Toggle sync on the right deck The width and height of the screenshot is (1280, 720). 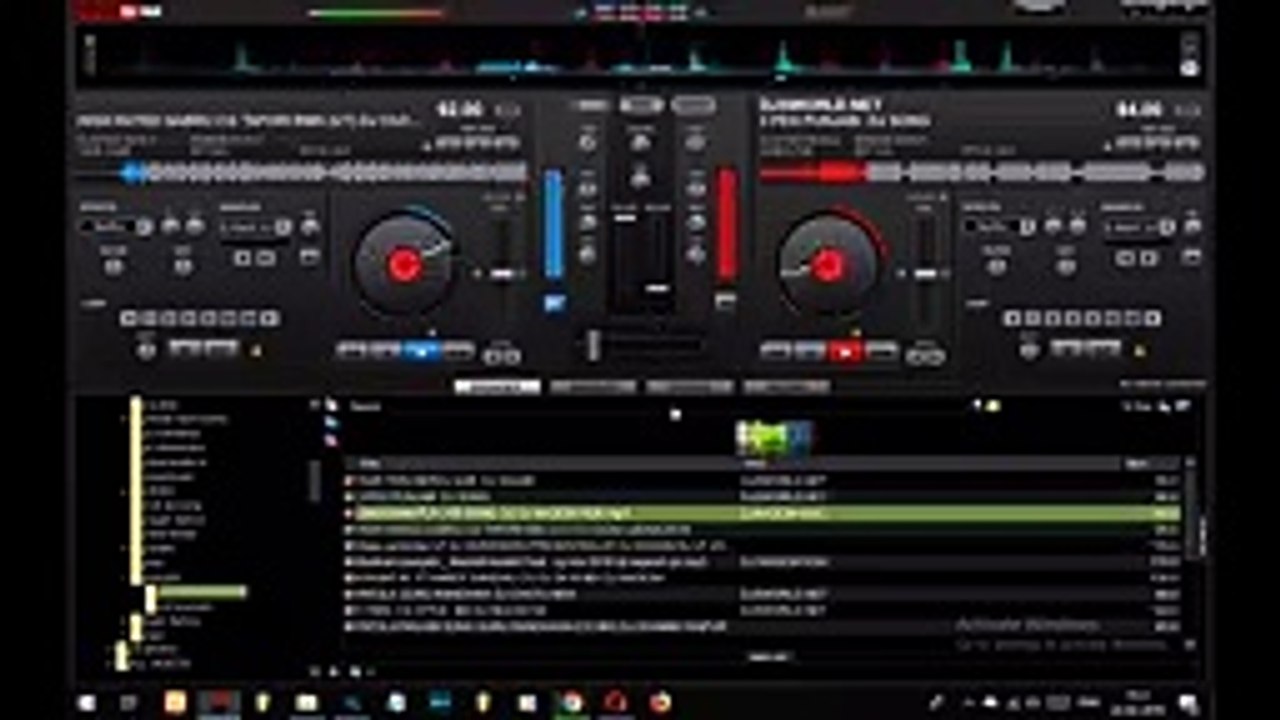(x=881, y=350)
